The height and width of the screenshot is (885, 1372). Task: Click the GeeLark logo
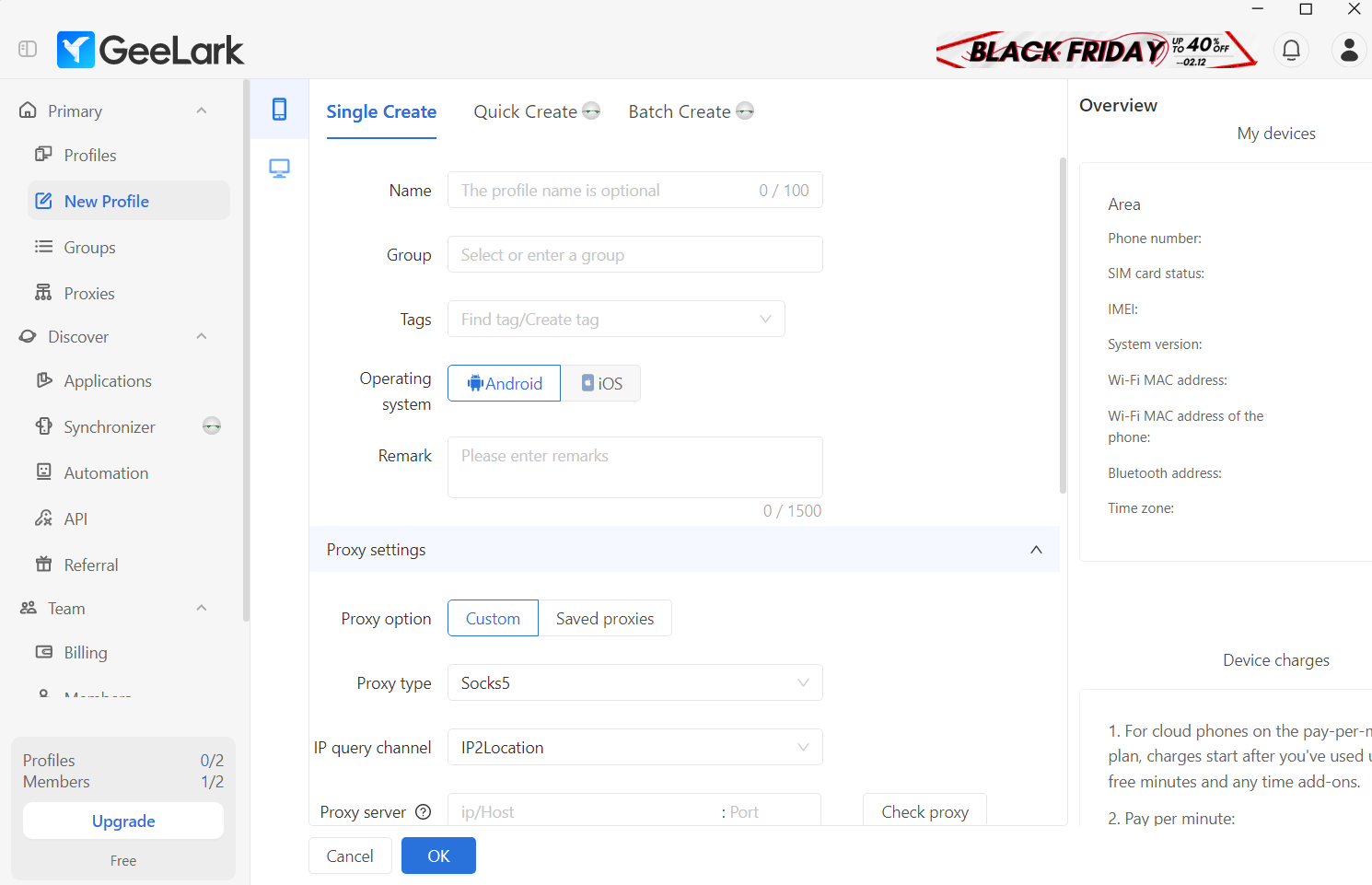coord(150,50)
